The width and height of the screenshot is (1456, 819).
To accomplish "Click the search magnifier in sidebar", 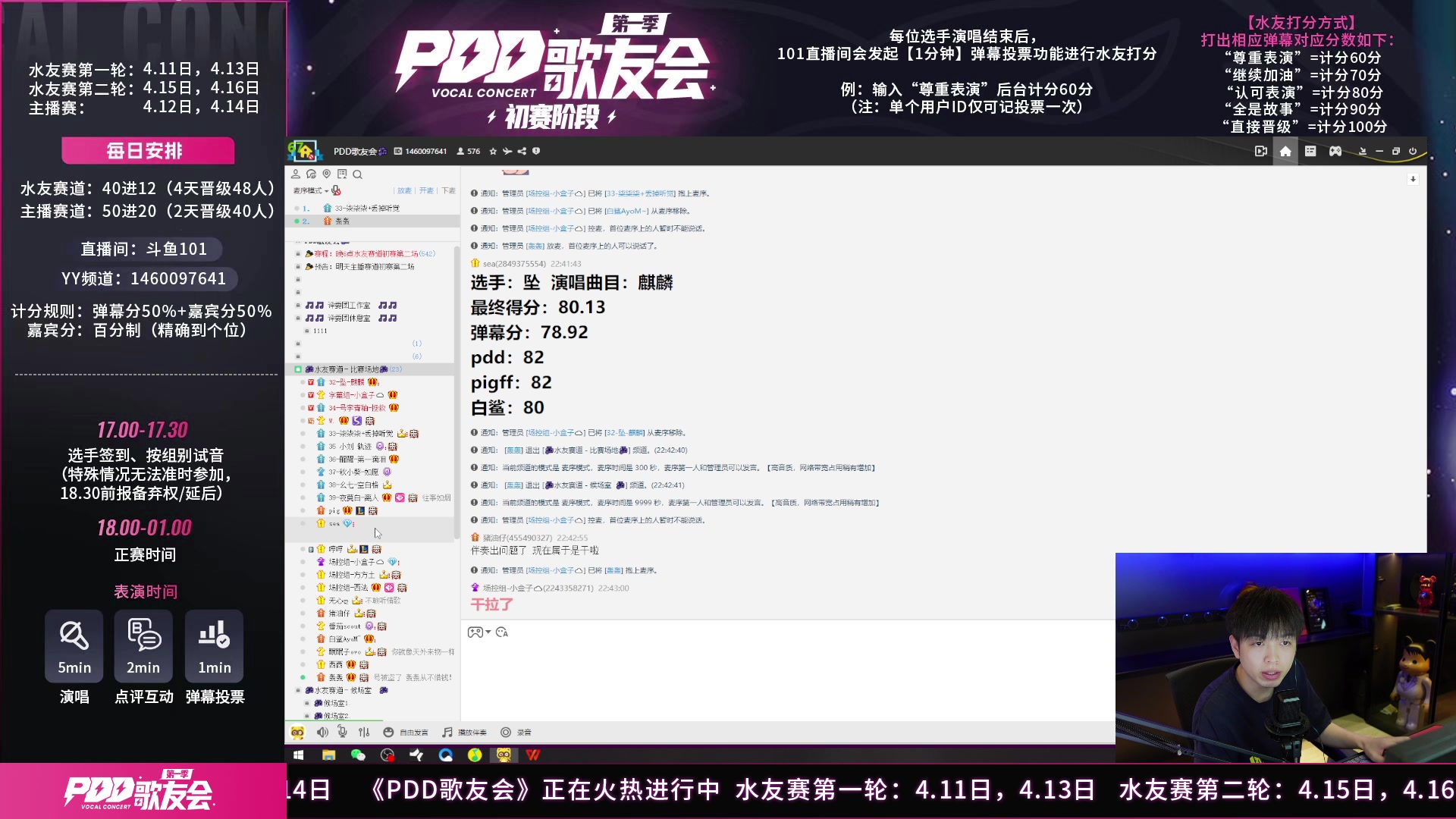I will [357, 174].
